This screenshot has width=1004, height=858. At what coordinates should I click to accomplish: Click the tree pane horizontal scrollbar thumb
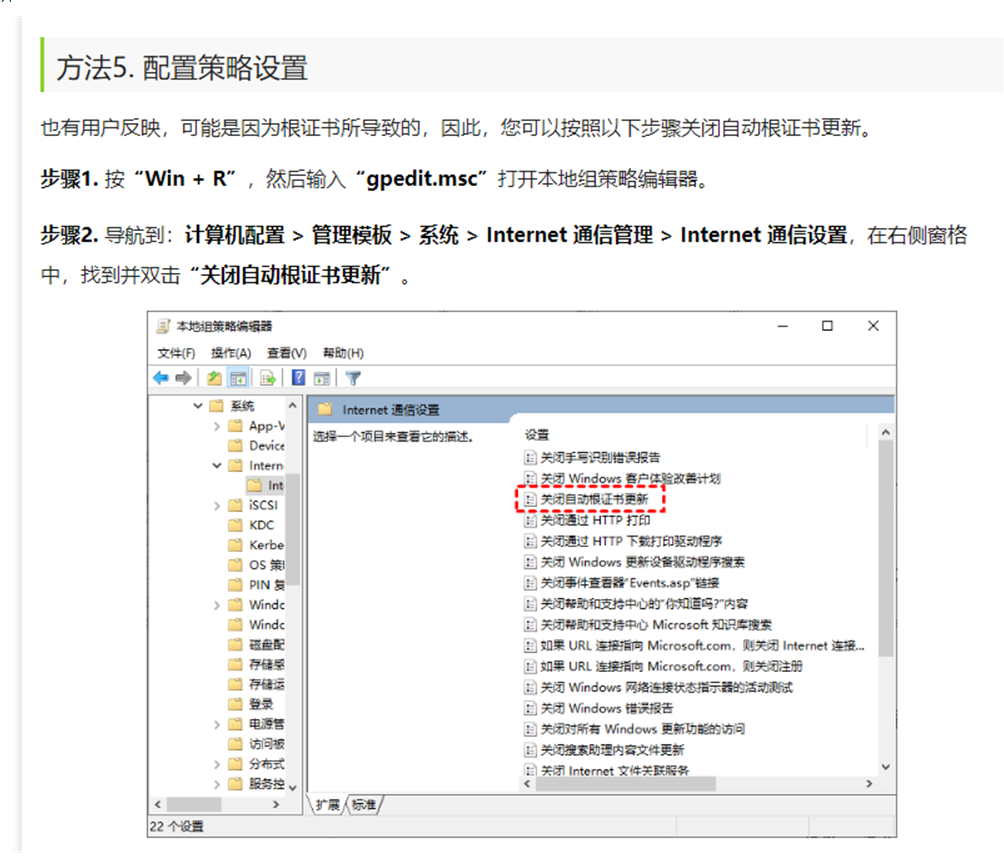pos(194,804)
